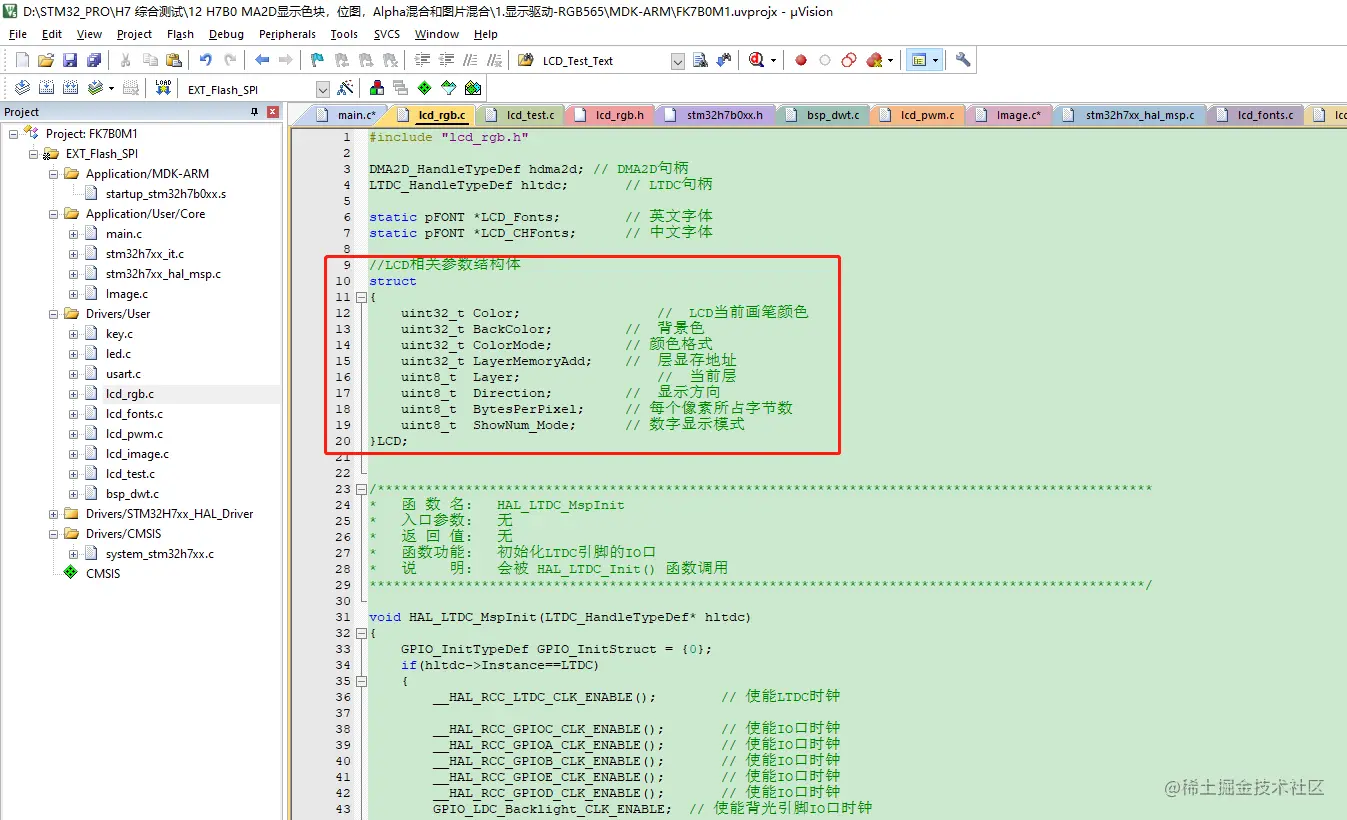Click the green diamond Run-Time Environment icon
Screen dimensions: 1347x820
click(x=424, y=88)
